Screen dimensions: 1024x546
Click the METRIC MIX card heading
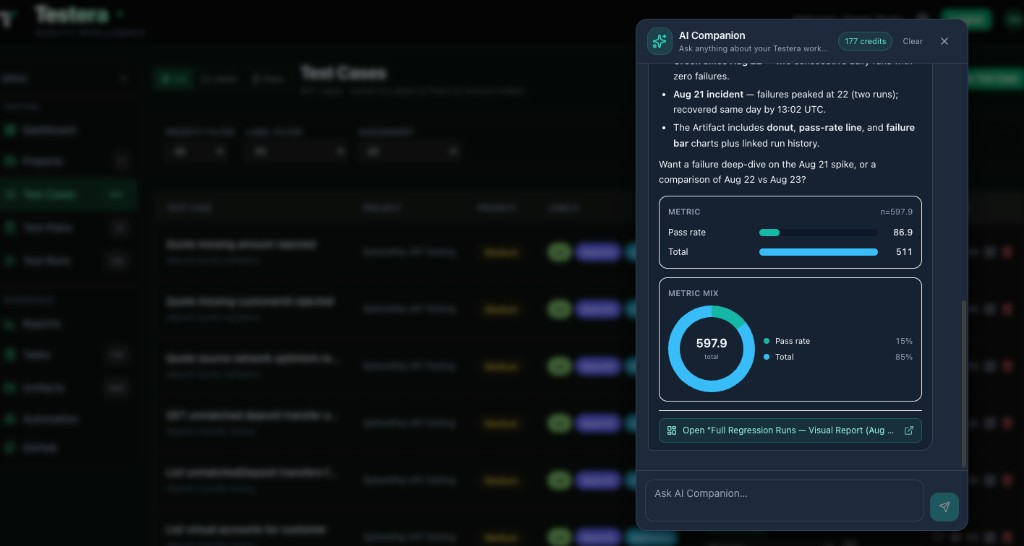pos(693,293)
